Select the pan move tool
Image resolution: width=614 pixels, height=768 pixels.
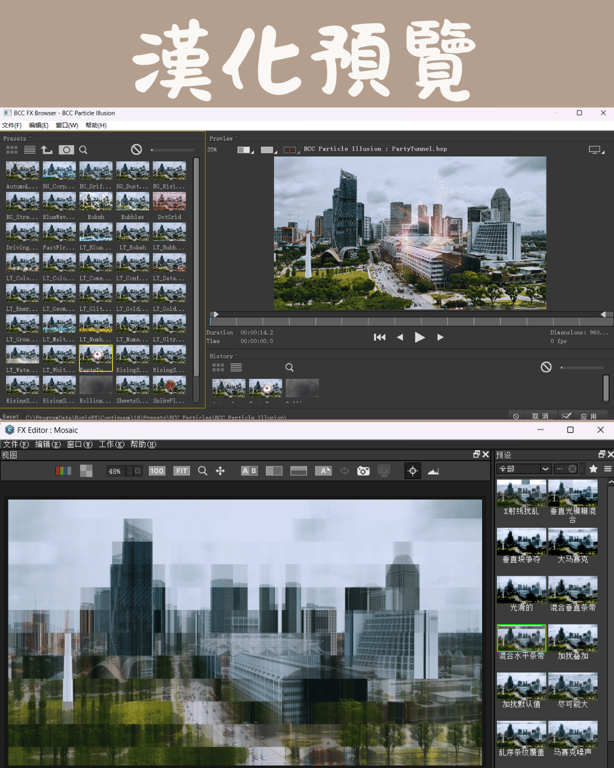pos(220,471)
